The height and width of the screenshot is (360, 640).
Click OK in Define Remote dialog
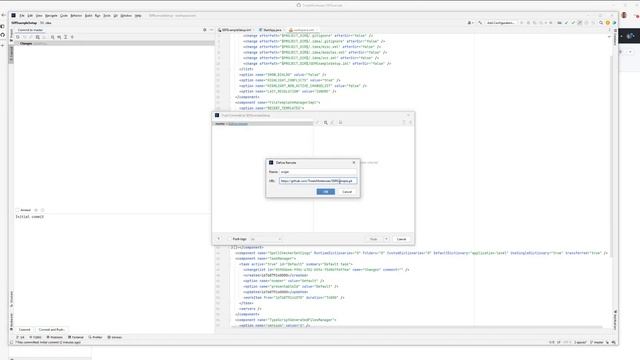[x=326, y=192]
